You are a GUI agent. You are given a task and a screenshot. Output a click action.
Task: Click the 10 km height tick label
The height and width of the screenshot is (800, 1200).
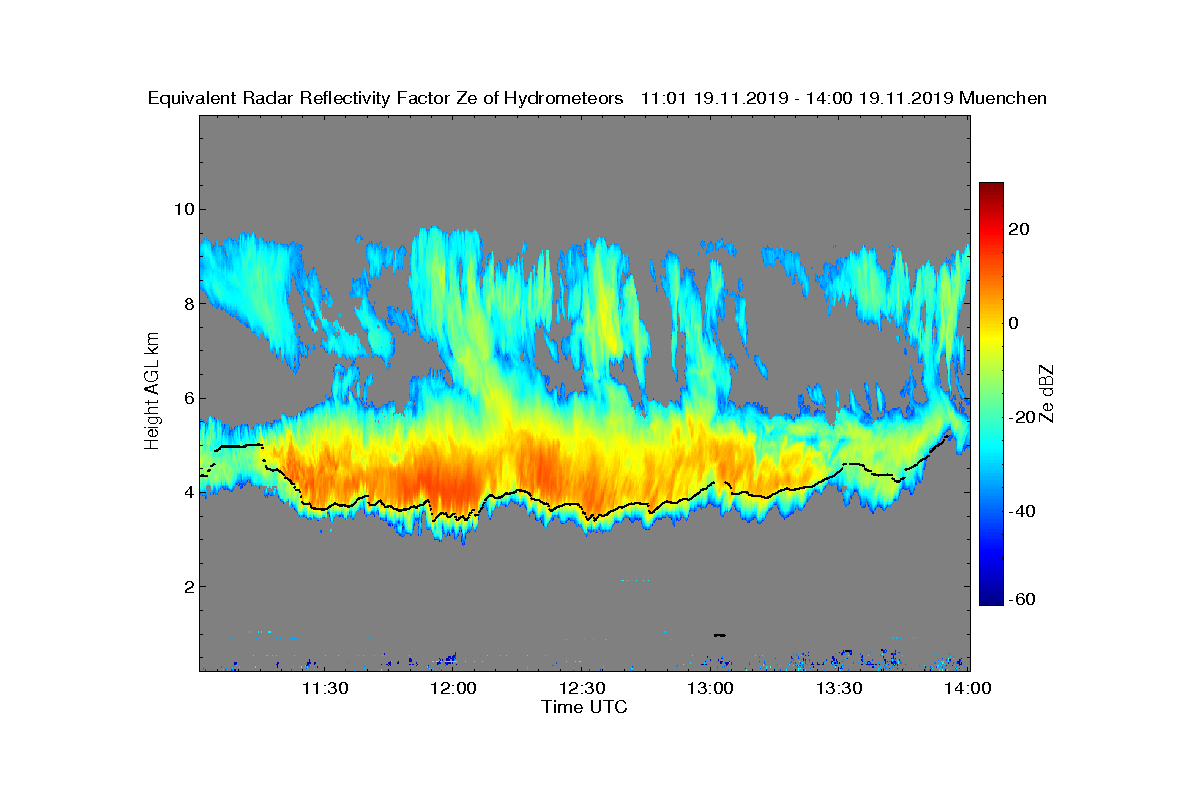coord(184,209)
